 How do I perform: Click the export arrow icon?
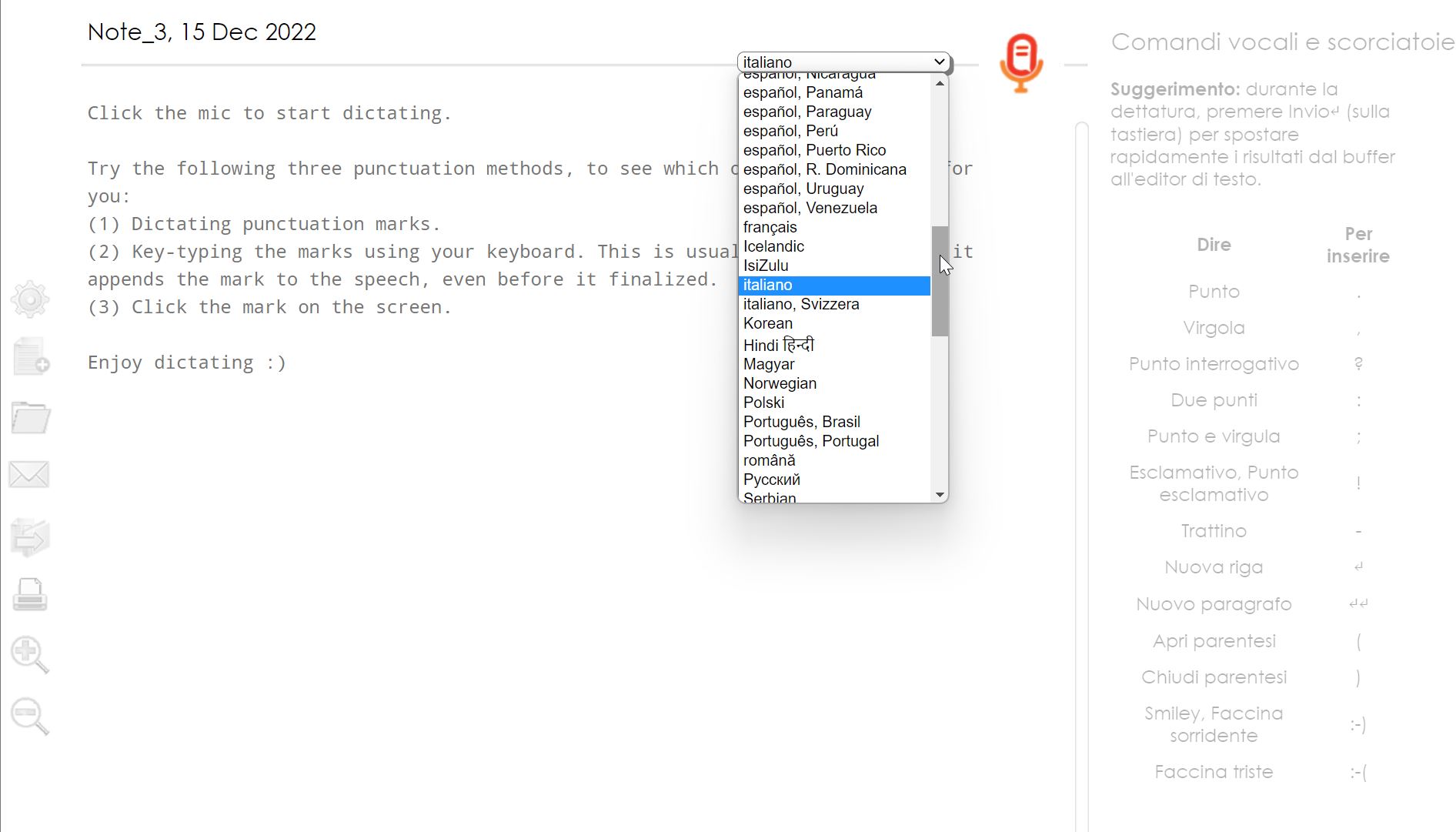pyautogui.click(x=30, y=536)
